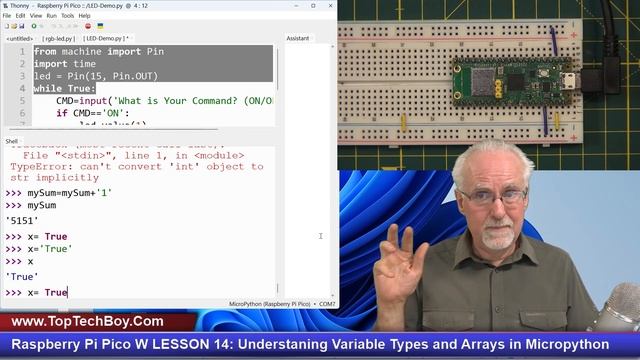
Task: Open the Run menu
Action: pos(51,16)
